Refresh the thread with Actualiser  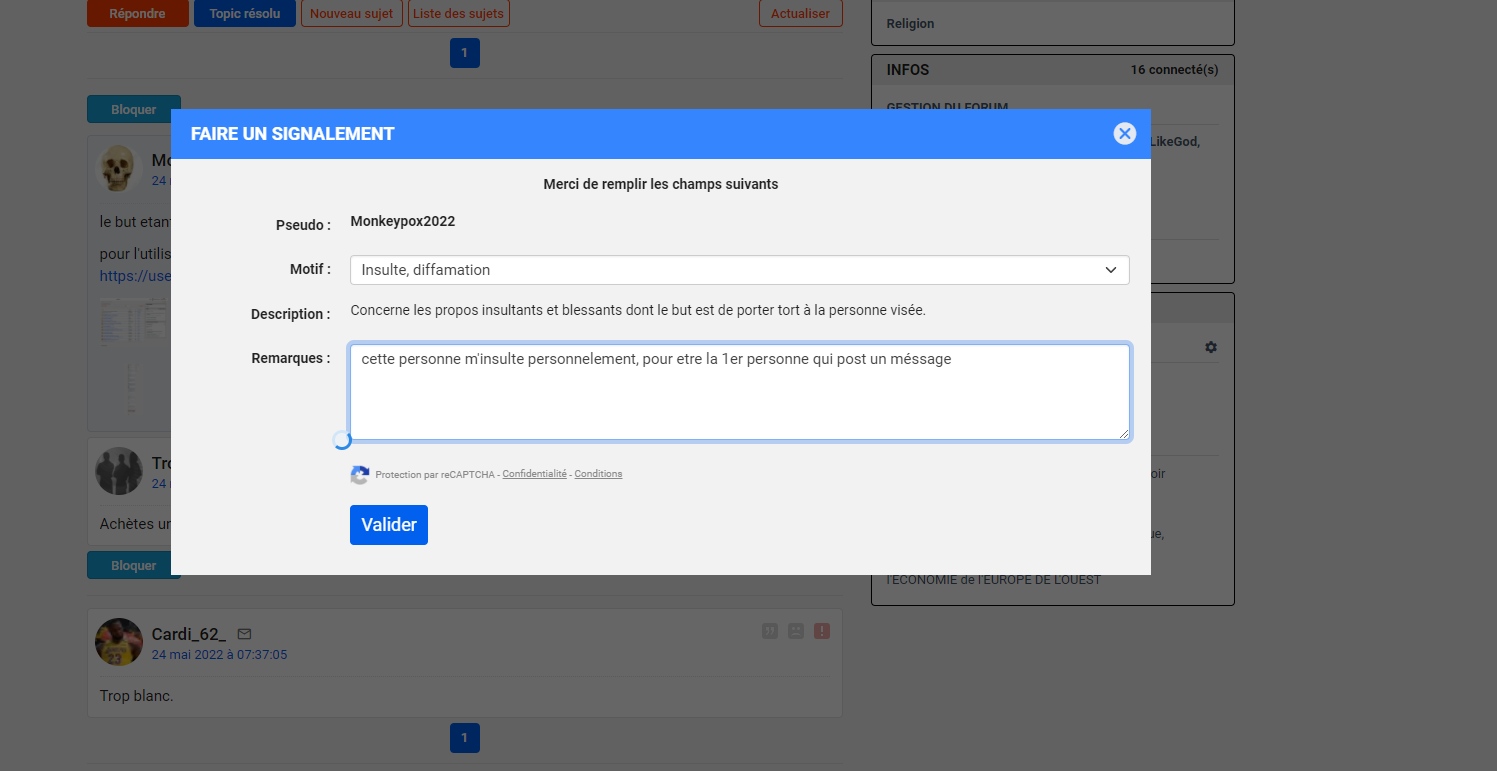[800, 14]
